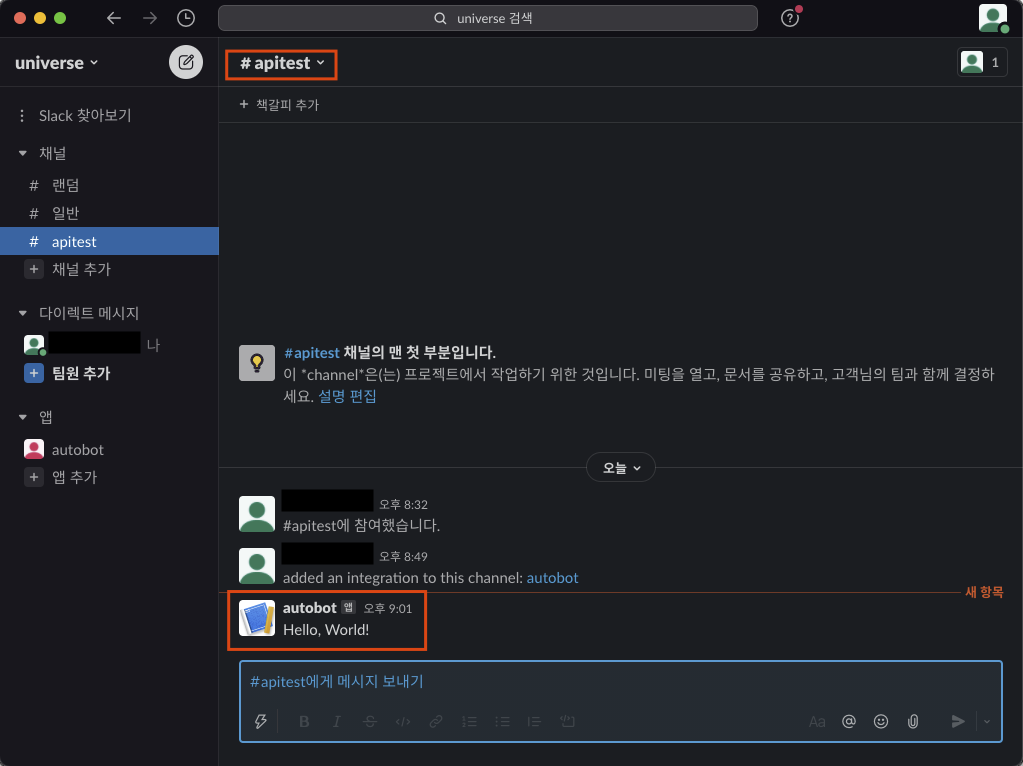Image resolution: width=1023 pixels, height=766 pixels.
Task: Click the plus icon next to 앱 추가
Action: pyautogui.click(x=34, y=477)
